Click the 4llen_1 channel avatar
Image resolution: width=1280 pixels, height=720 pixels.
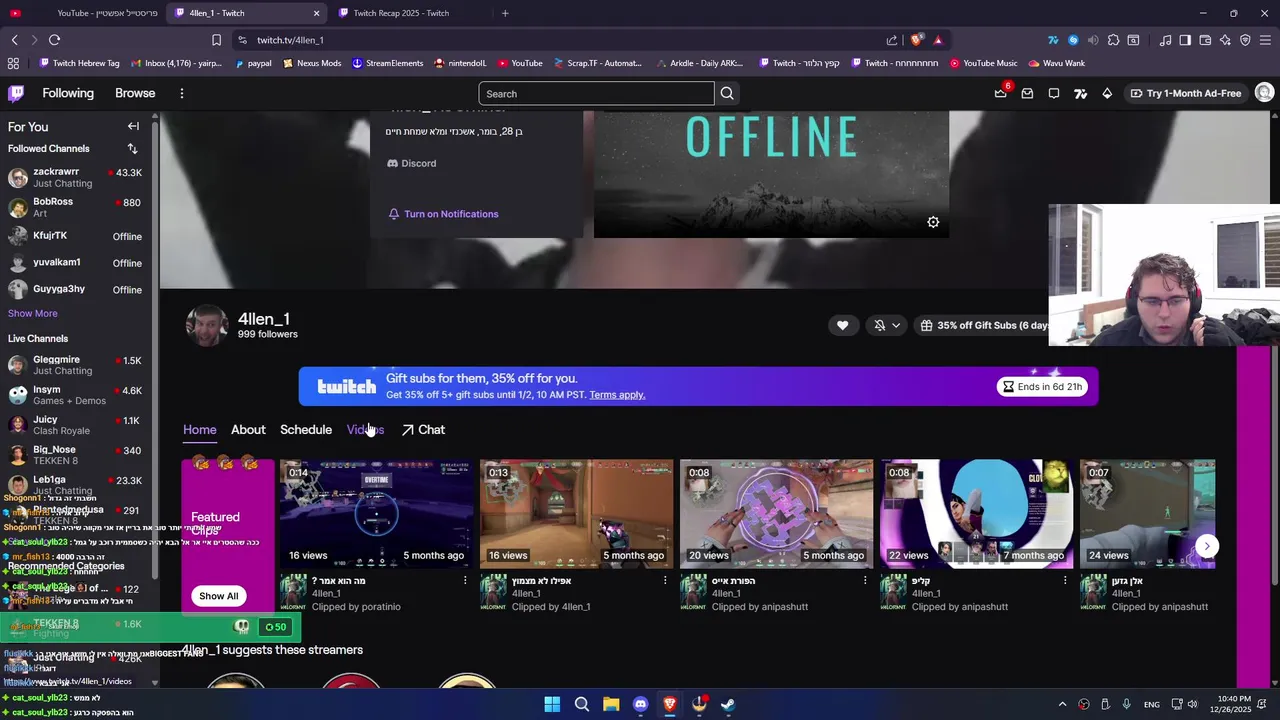pos(207,326)
